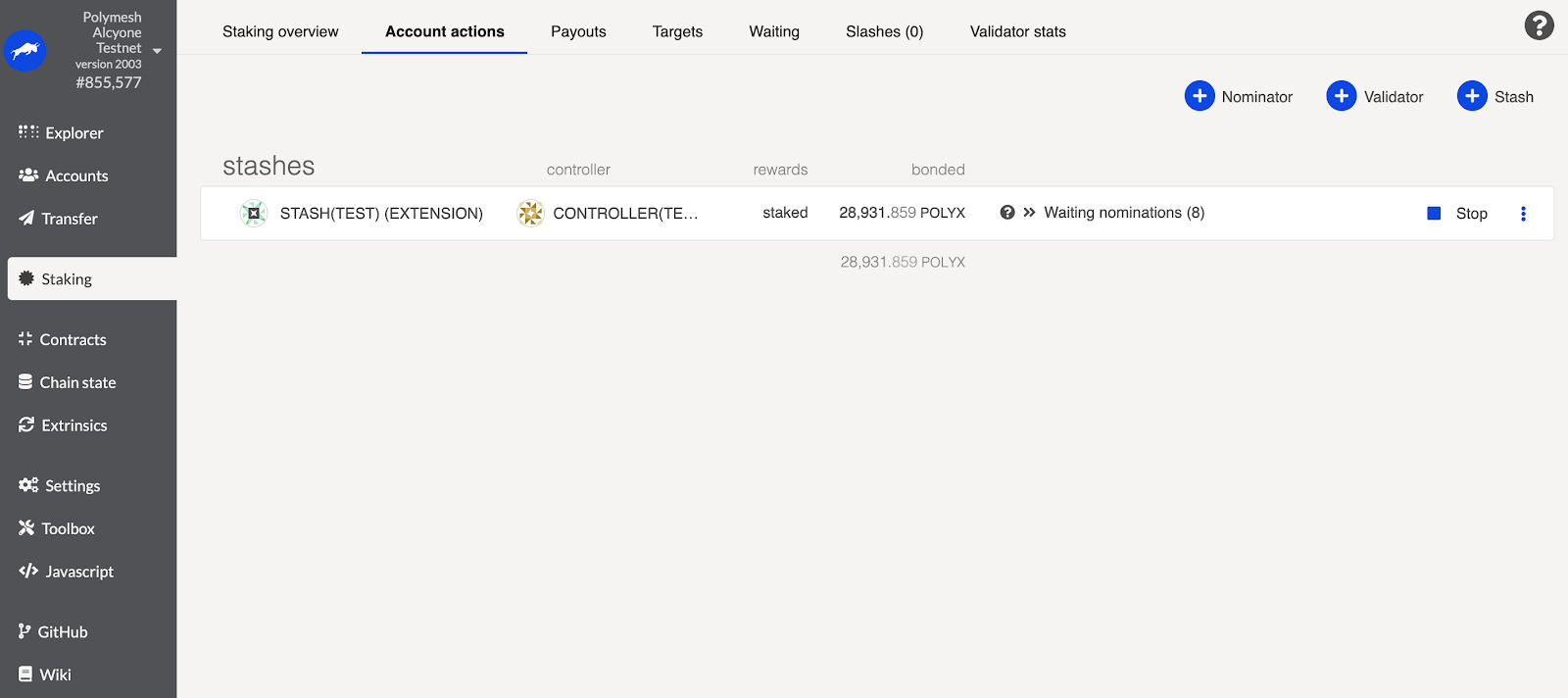Click the Polymesh Alcyone Testnet name

112,32
